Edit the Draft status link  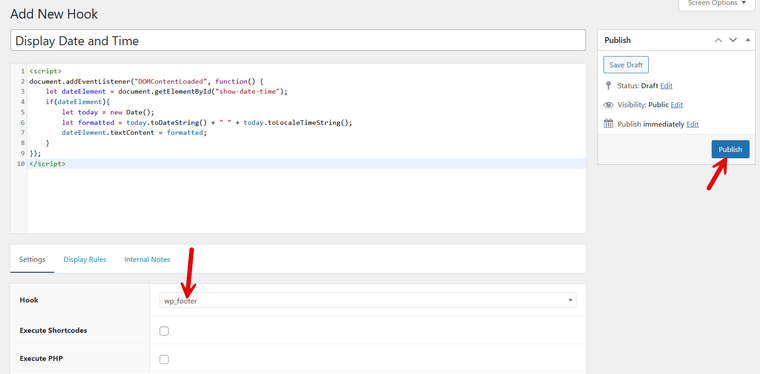(666, 86)
